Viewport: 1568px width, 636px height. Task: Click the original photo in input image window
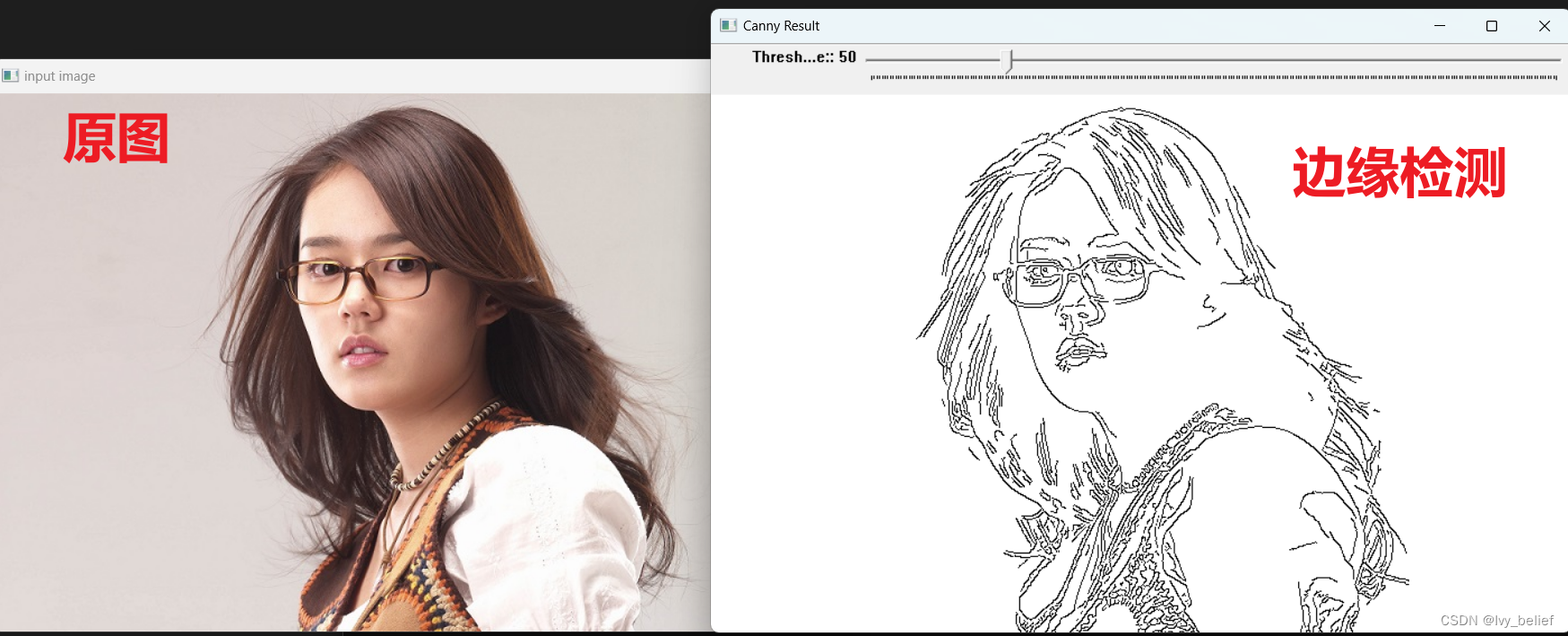[x=355, y=362]
